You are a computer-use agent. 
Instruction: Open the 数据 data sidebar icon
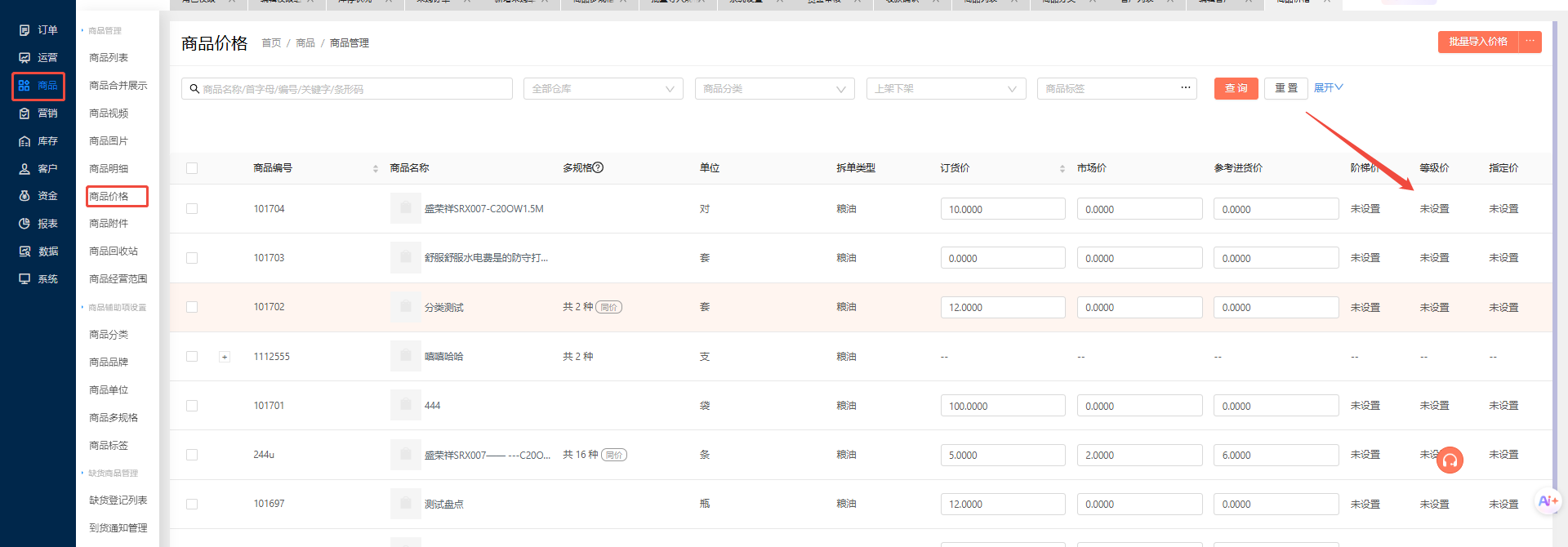[x=24, y=251]
